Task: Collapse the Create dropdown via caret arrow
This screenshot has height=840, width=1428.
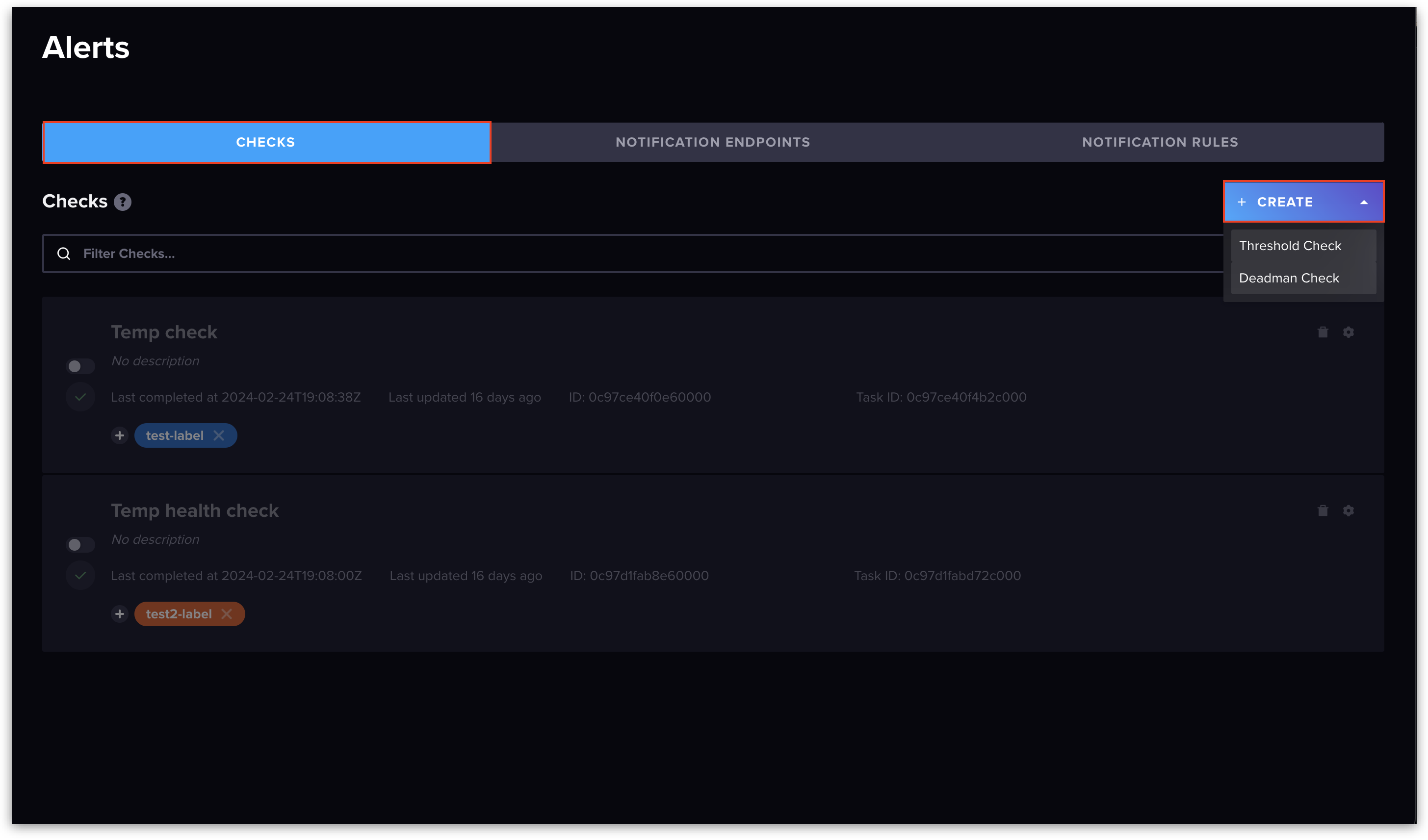Action: [x=1363, y=202]
